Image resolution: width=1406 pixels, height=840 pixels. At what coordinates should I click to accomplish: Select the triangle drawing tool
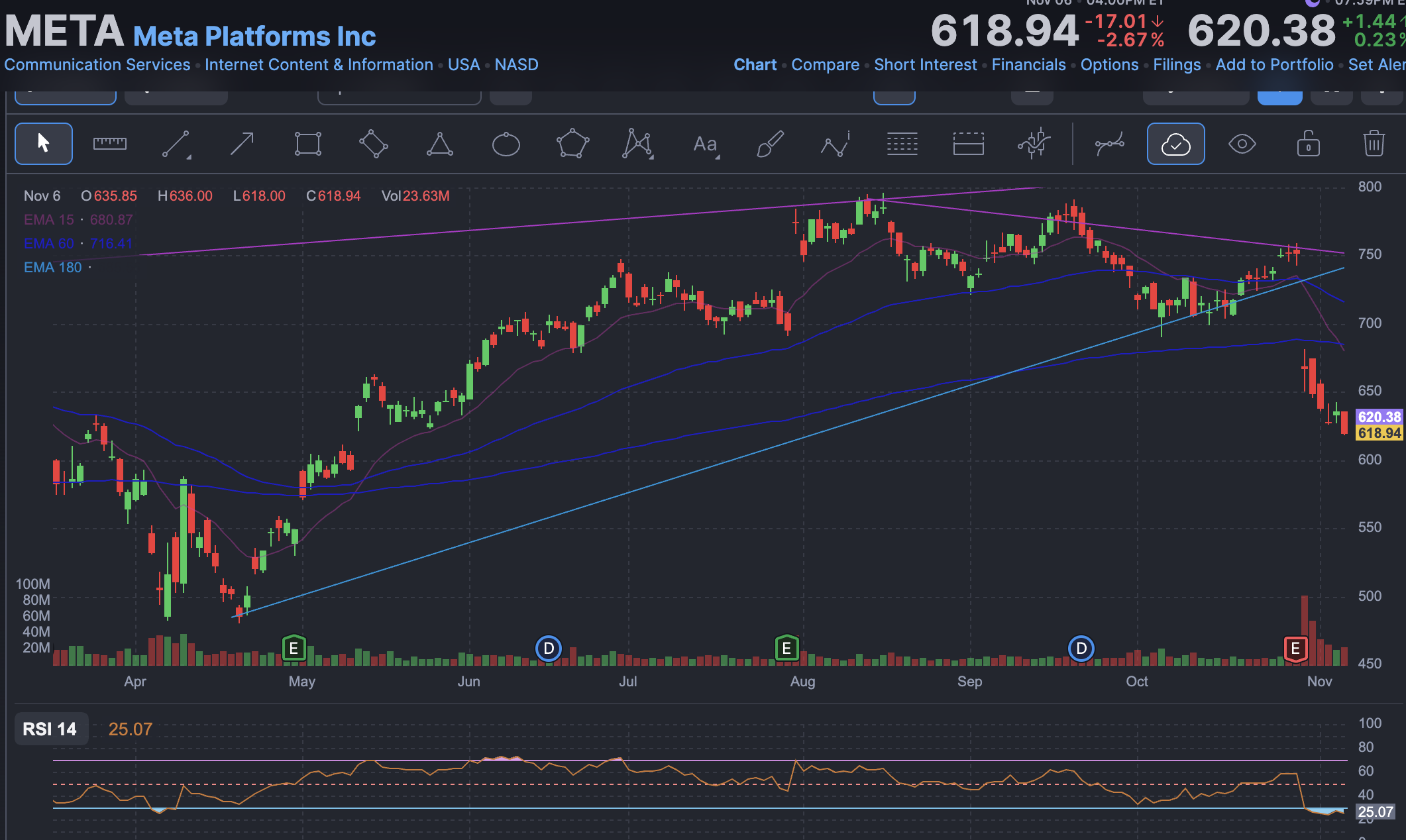tap(439, 143)
